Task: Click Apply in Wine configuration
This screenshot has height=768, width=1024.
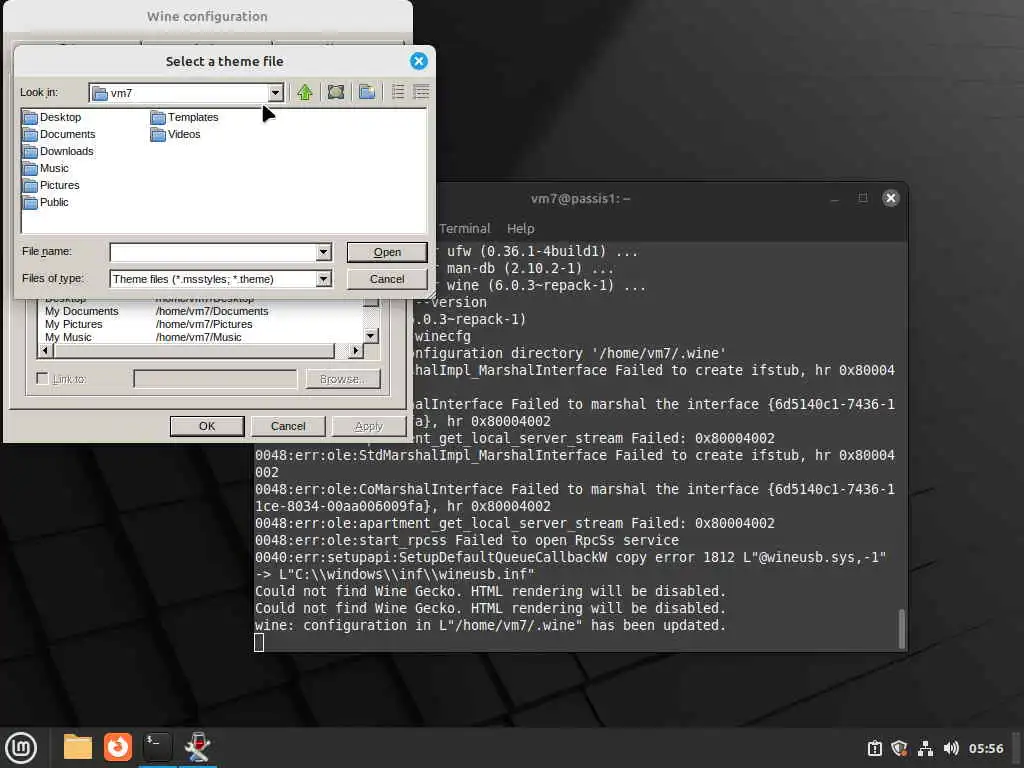Action: pos(368,426)
